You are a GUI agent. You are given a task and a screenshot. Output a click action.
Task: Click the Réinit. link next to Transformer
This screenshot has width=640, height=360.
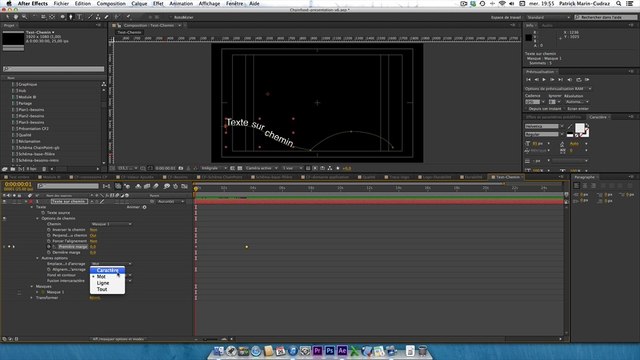[95, 298]
